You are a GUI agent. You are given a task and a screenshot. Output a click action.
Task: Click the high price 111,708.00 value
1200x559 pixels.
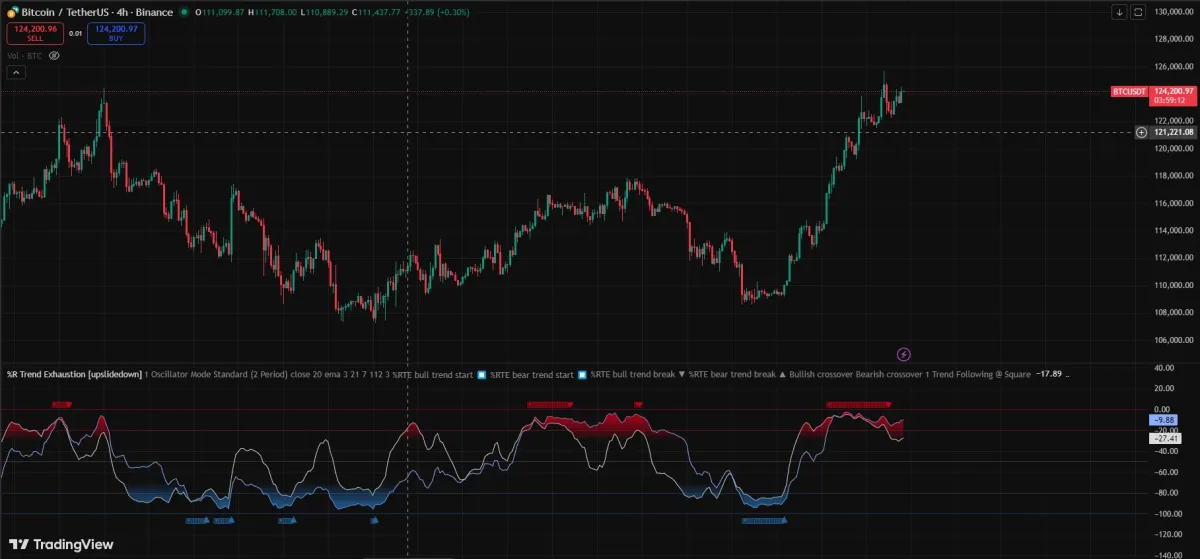(x=278, y=12)
